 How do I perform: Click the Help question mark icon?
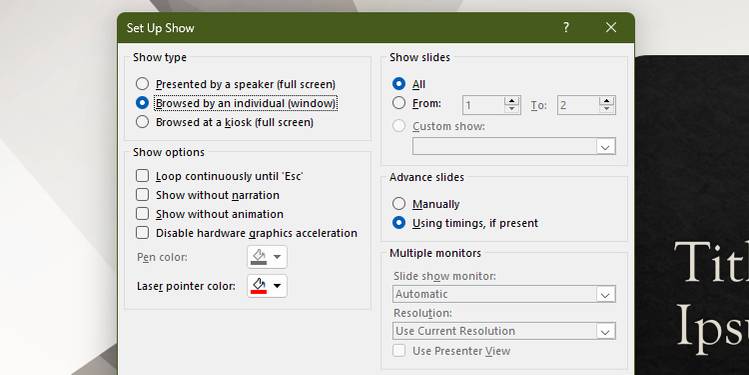click(x=566, y=28)
